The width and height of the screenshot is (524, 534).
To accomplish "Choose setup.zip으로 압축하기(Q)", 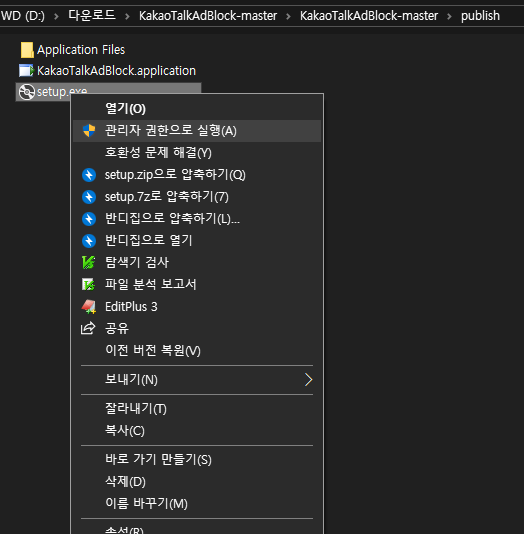I will [x=197, y=175].
